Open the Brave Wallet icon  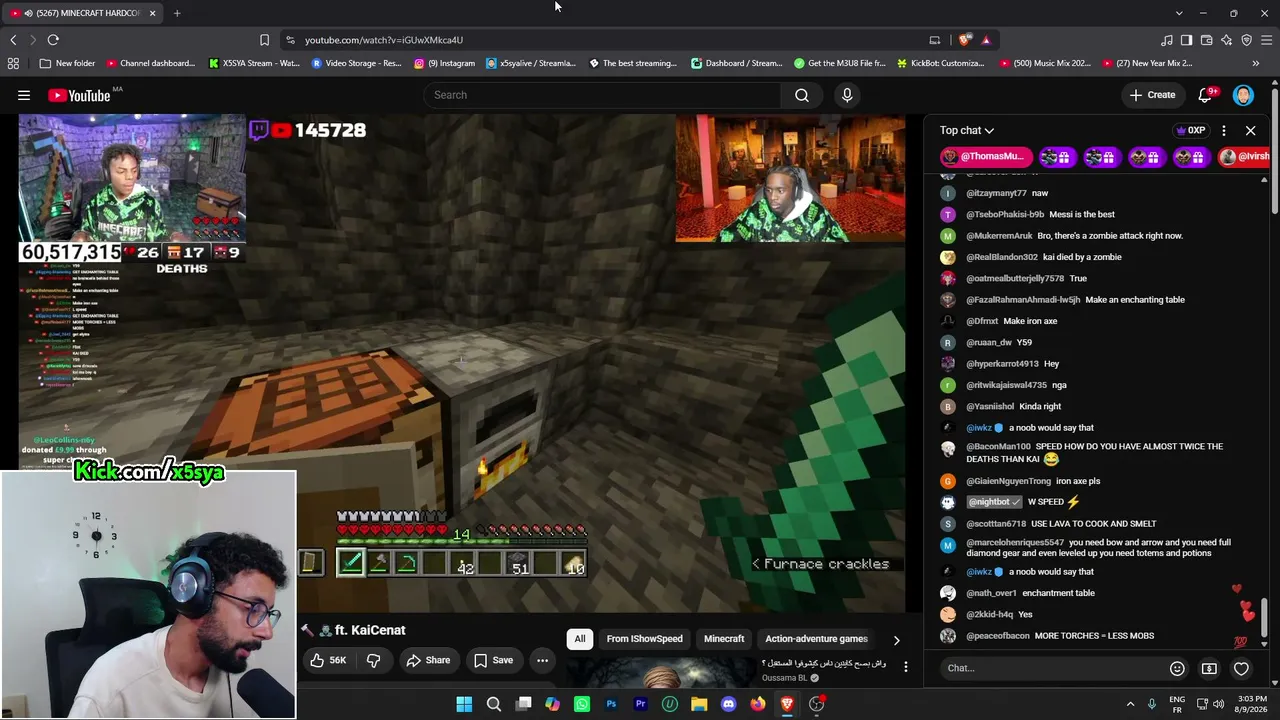point(1206,40)
